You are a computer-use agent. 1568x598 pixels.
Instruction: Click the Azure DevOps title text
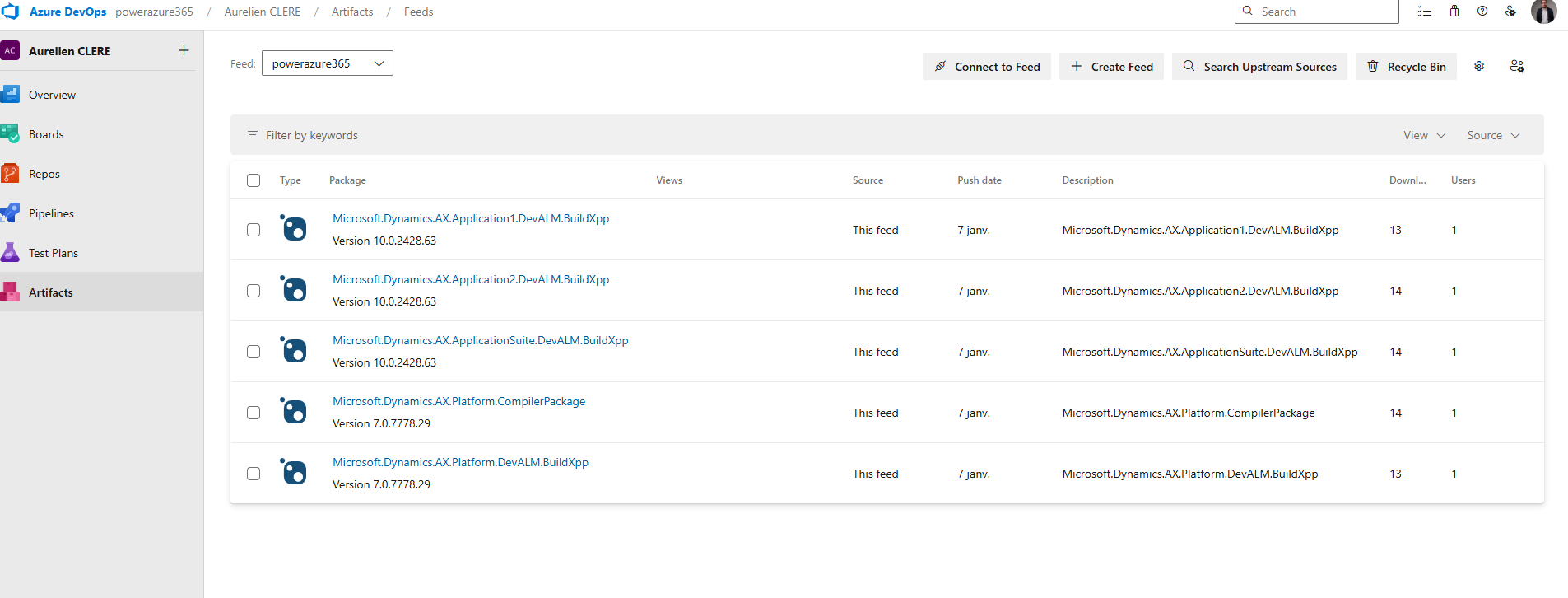tap(67, 12)
